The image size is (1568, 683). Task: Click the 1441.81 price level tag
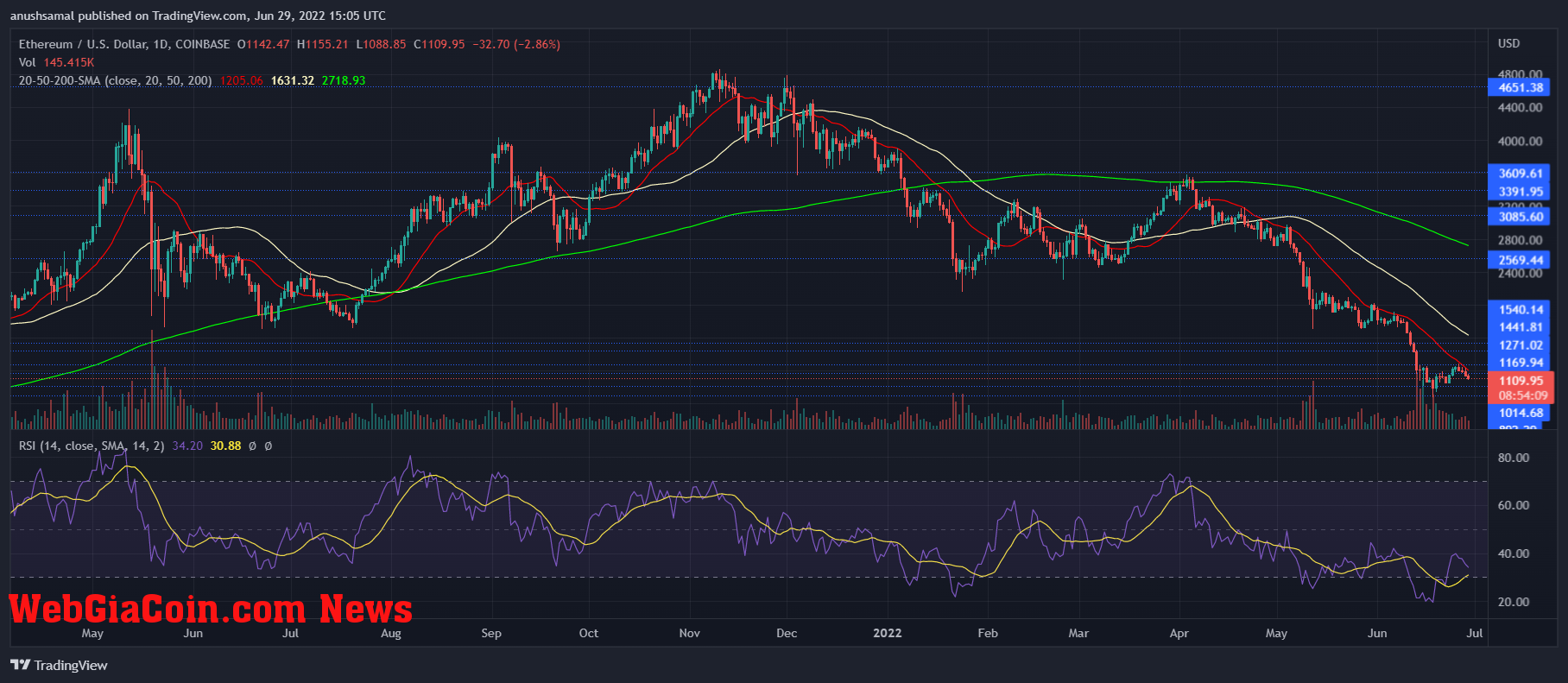tap(1520, 327)
